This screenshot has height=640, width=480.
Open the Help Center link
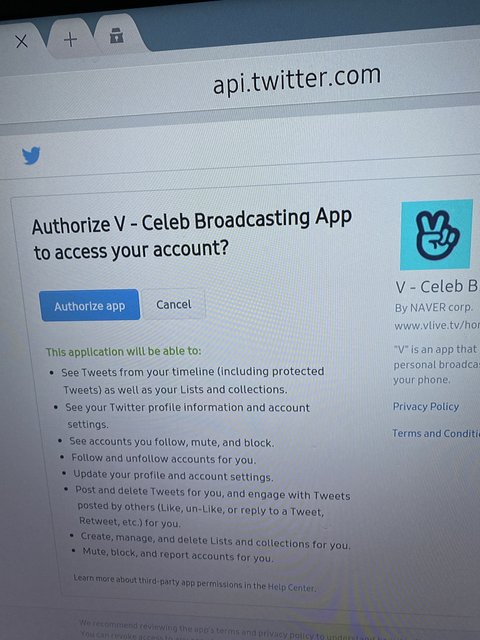point(291,587)
